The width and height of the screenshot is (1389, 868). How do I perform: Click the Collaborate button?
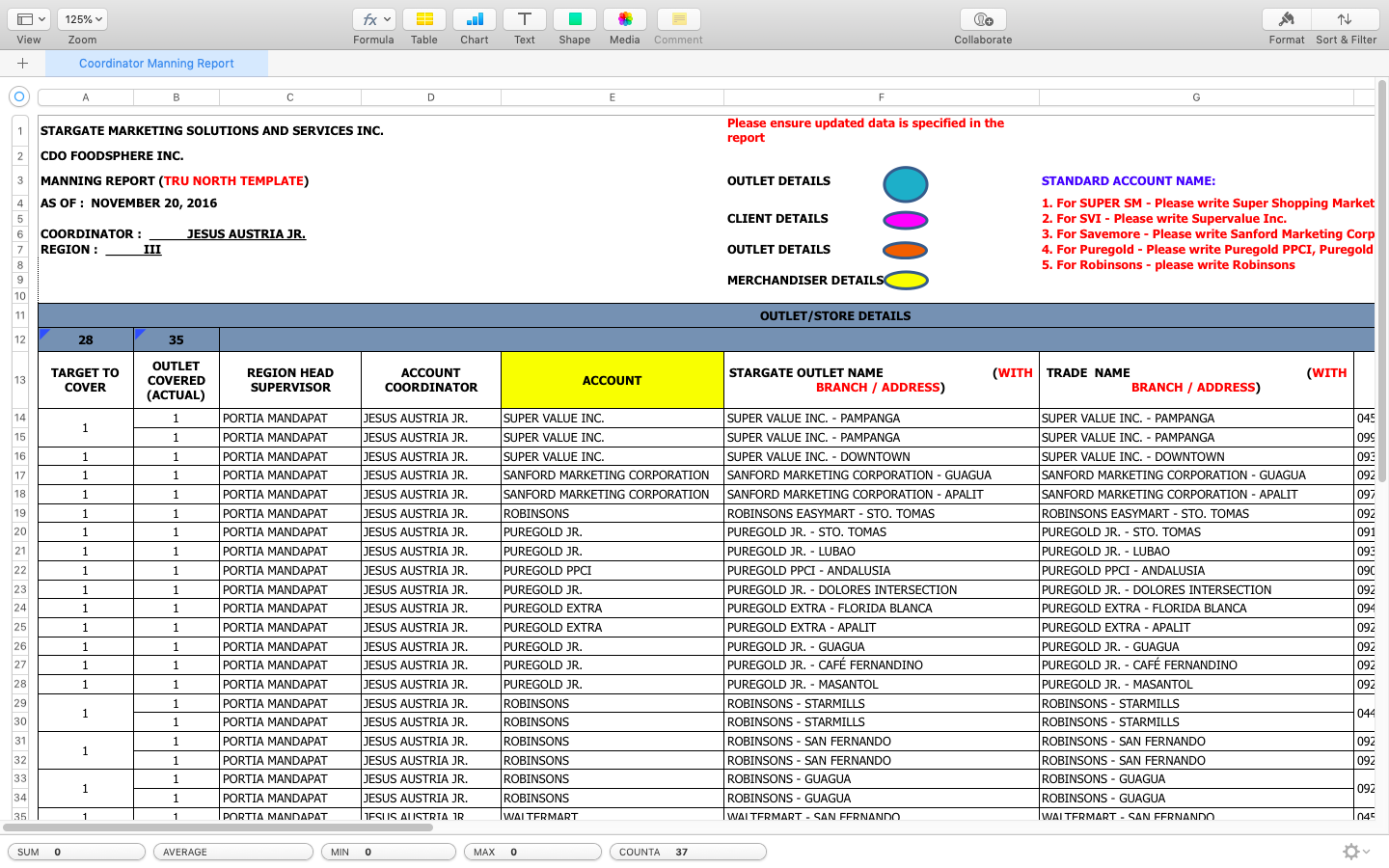pyautogui.click(x=983, y=19)
